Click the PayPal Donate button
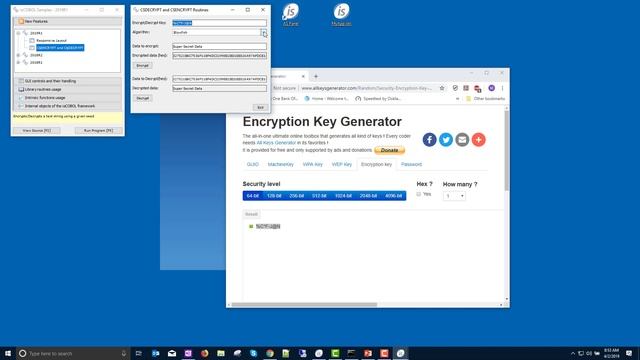This screenshot has height=360, width=640. [389, 150]
